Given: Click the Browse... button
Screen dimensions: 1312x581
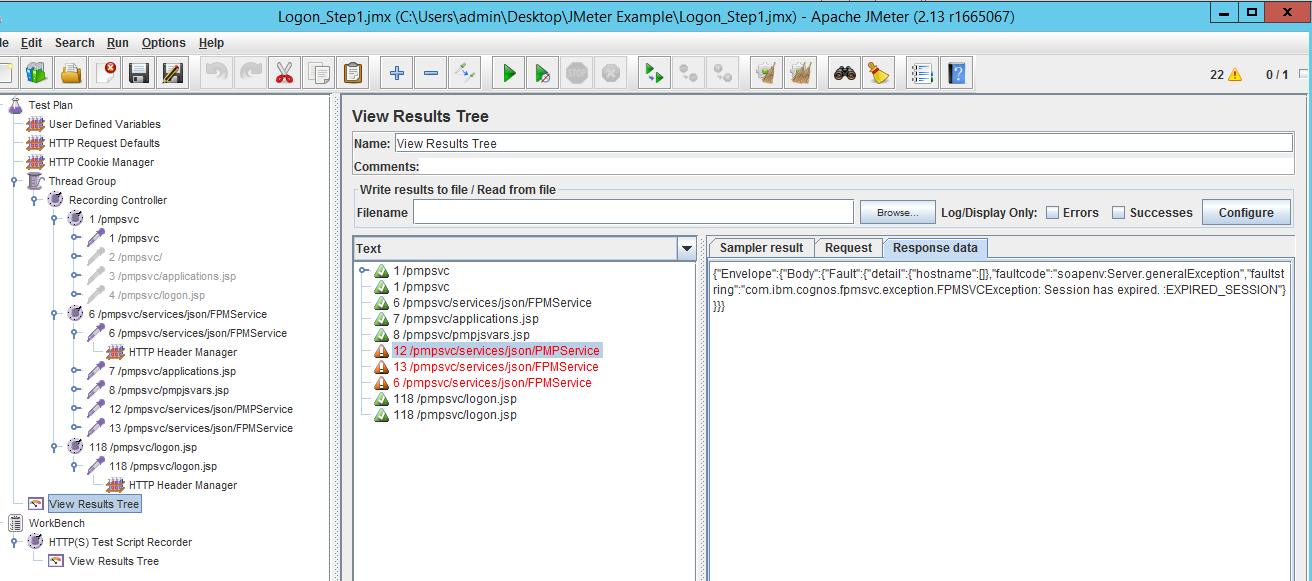Looking at the screenshot, I should pyautogui.click(x=897, y=212).
